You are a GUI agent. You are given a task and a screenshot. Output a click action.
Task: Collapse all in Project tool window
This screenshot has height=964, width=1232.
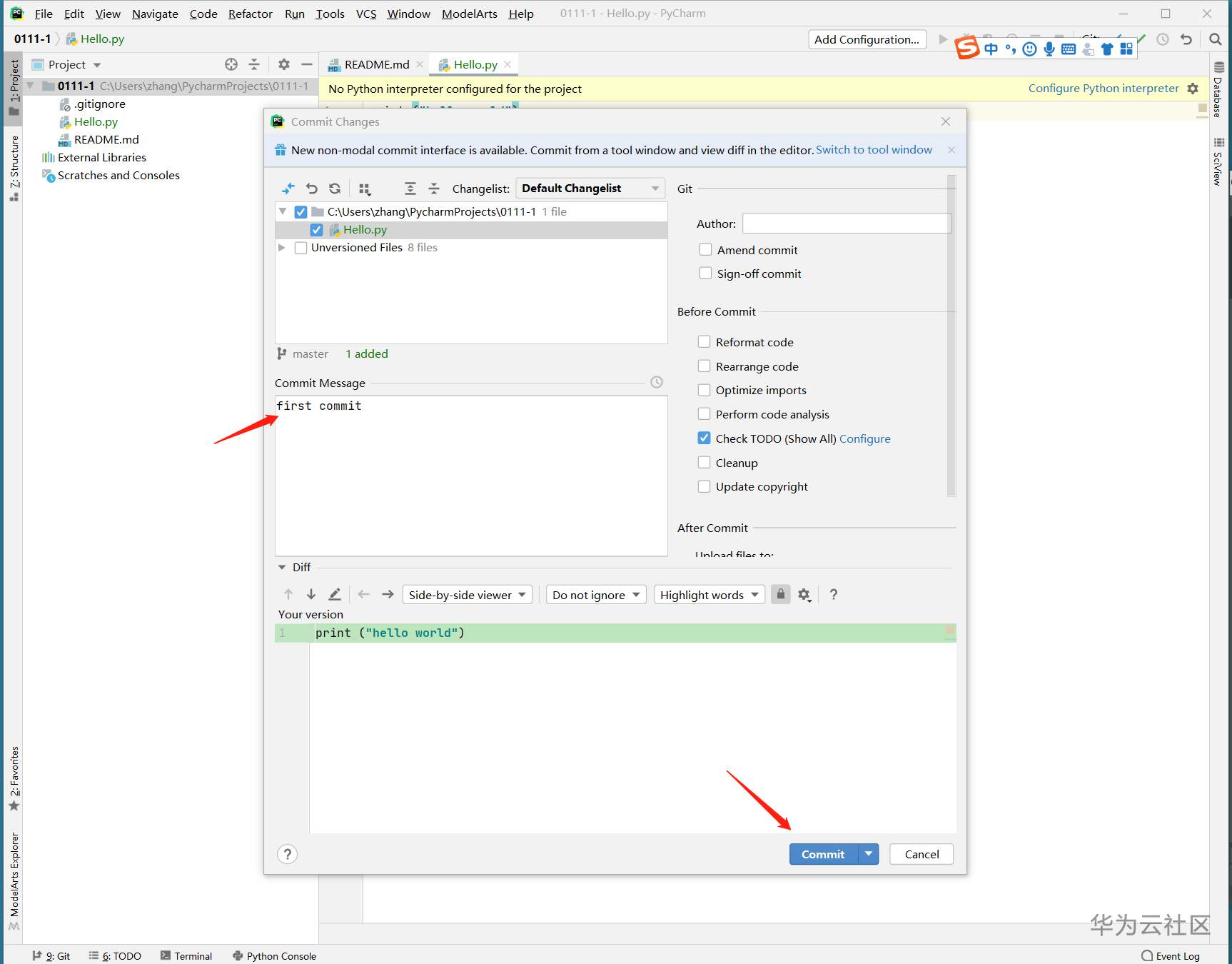tap(254, 64)
